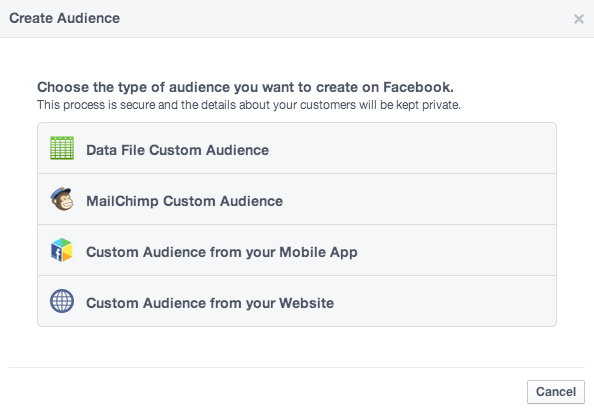Viewport: 594px width, 414px height.
Task: Click the word 'Facebook' in the heading
Action: pyautogui.click(x=418, y=87)
